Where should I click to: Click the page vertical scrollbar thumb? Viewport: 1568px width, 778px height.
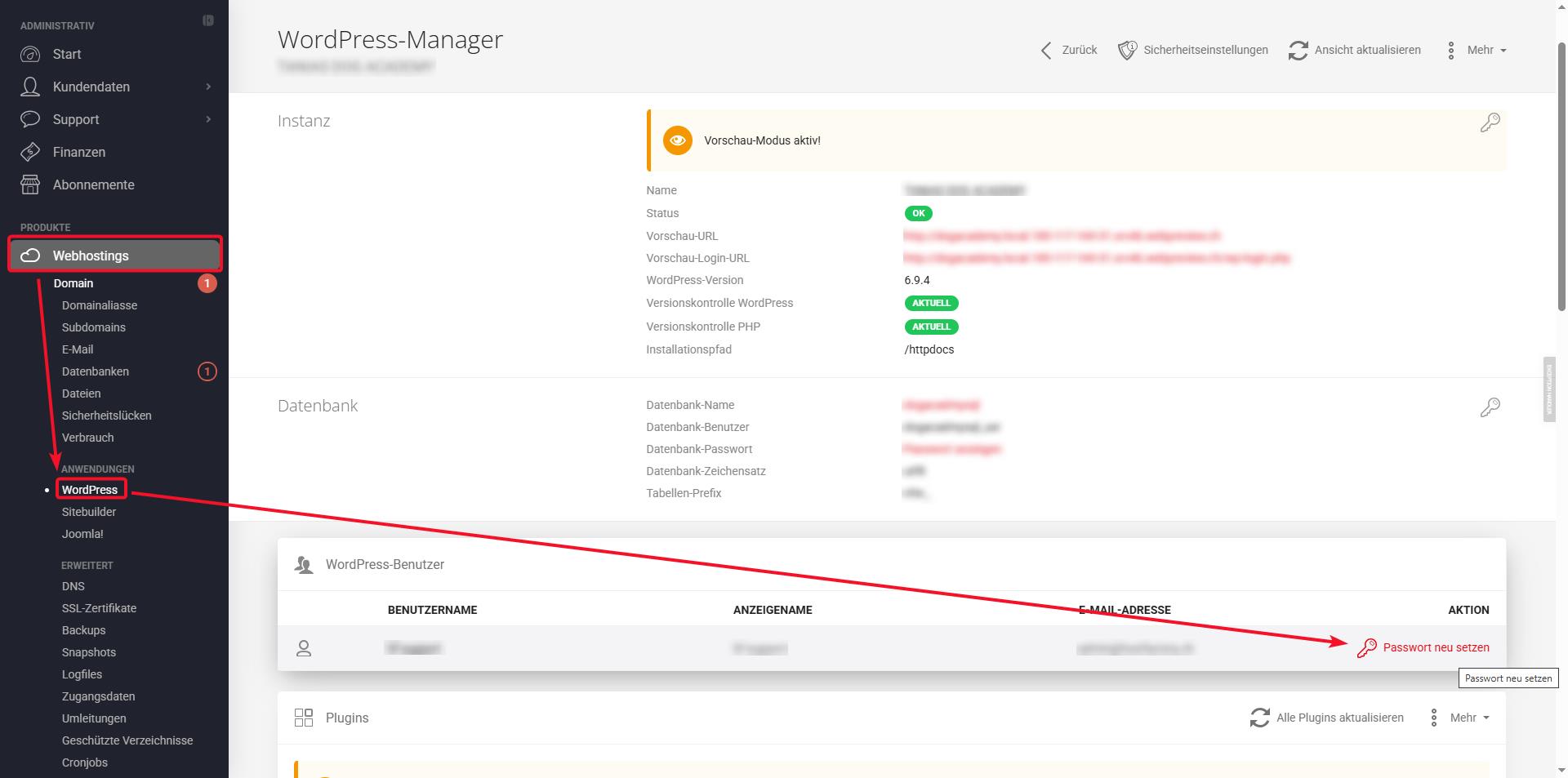coord(1561,176)
